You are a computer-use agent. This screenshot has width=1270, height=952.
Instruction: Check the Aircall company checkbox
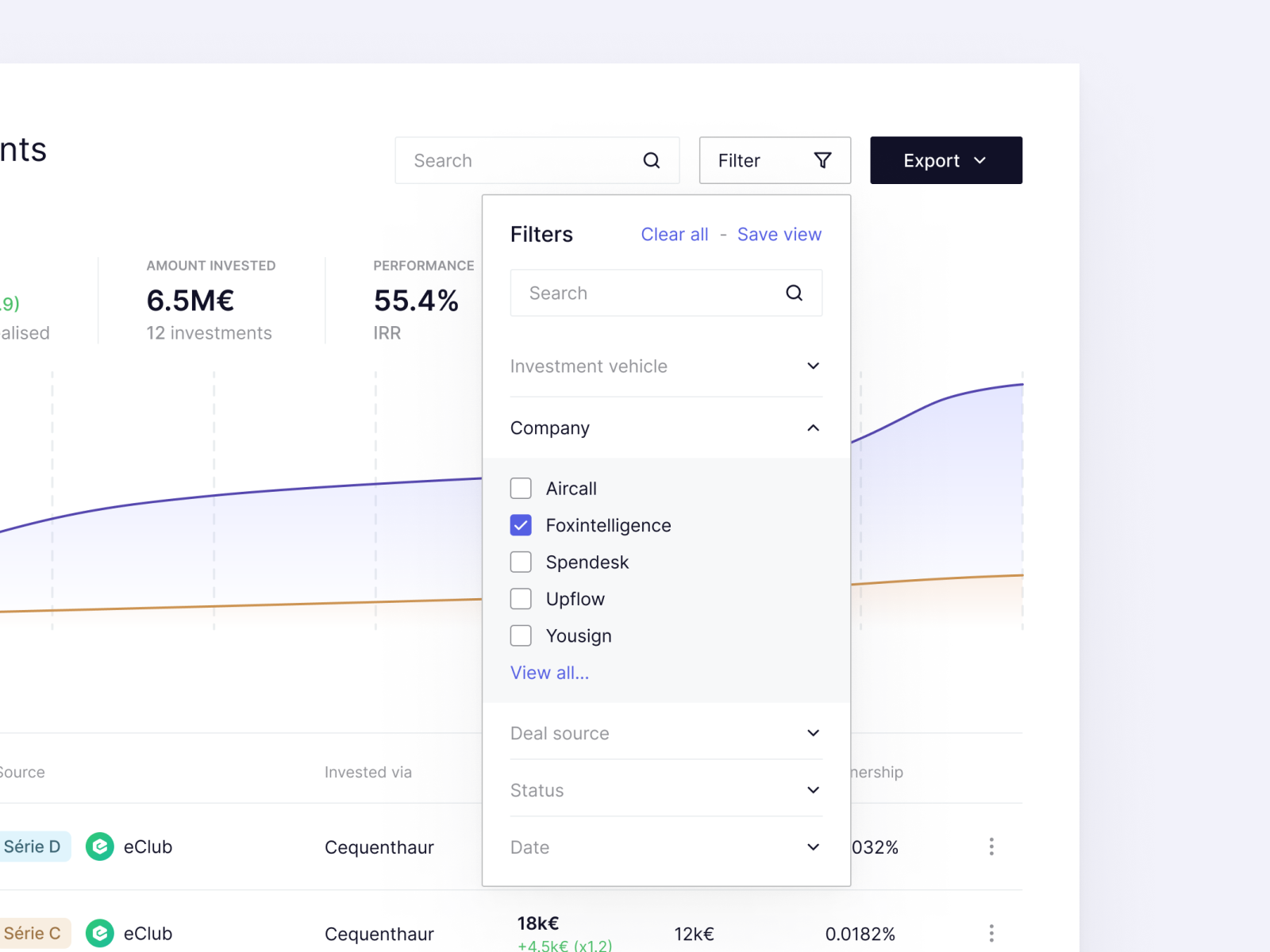[521, 488]
